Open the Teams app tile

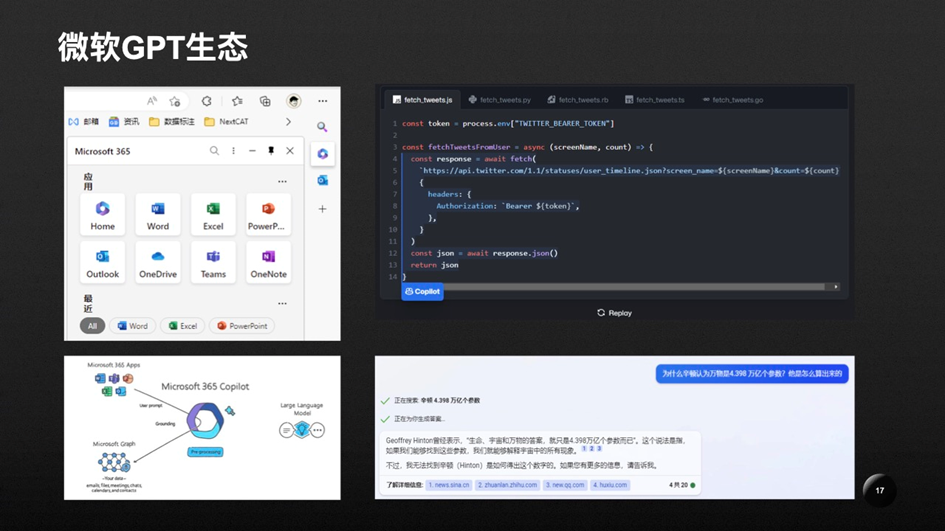coord(213,262)
